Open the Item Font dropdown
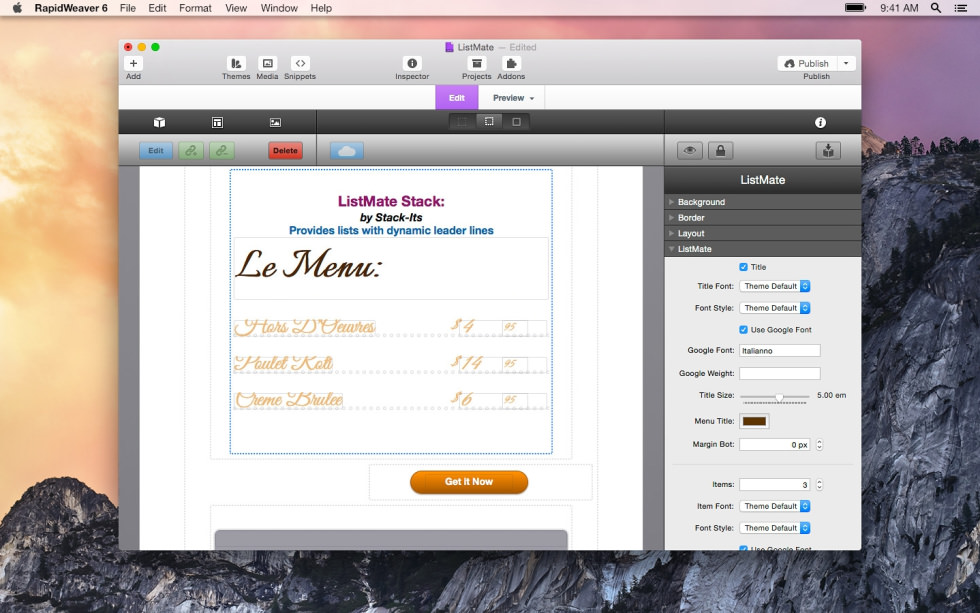 click(774, 506)
